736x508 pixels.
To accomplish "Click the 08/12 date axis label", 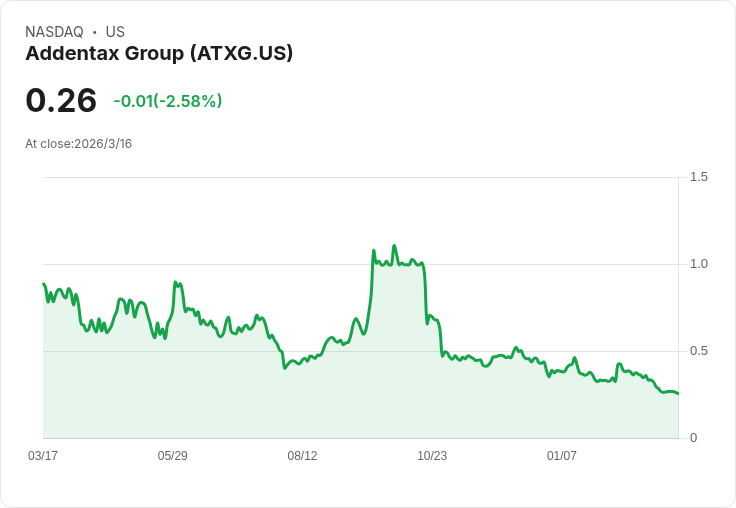I will 302,456.
